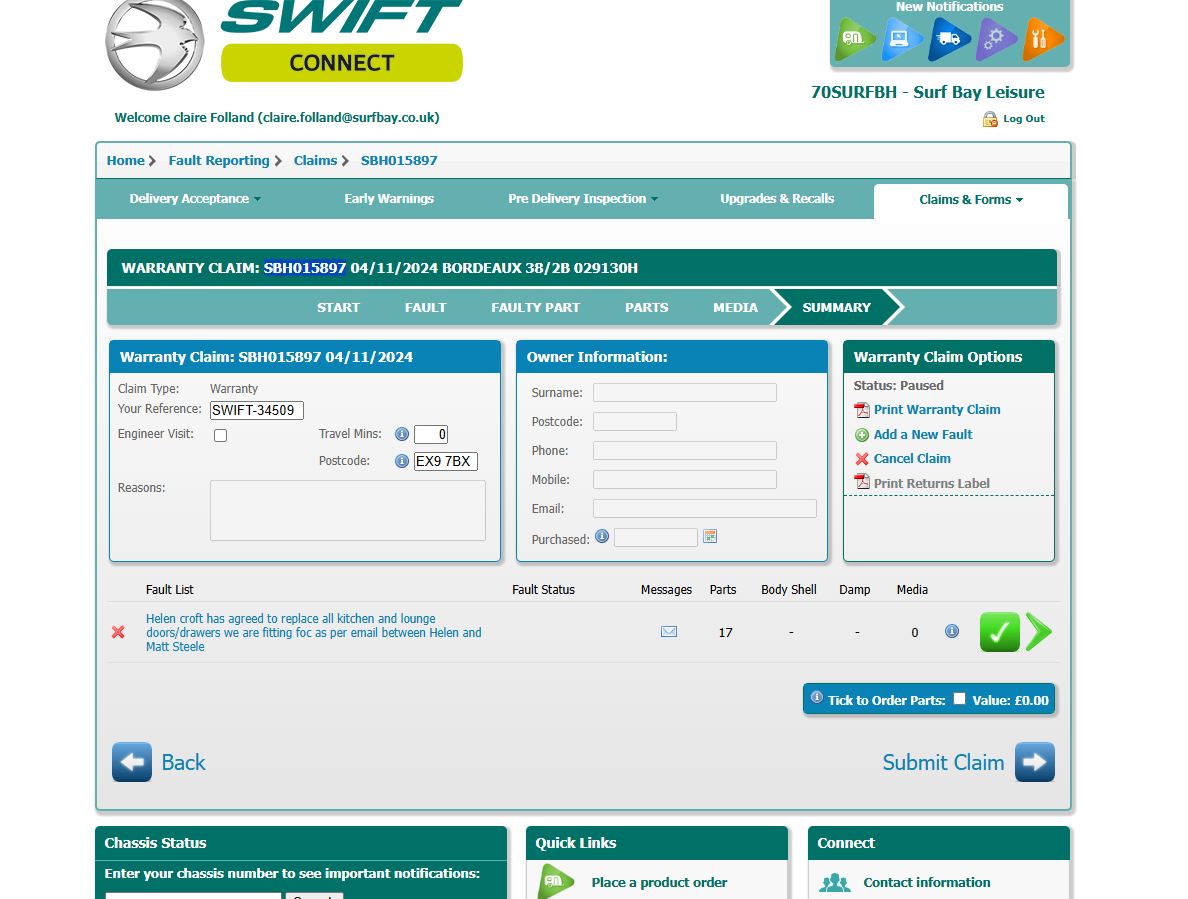Expand the Pre Delivery Inspection menu

(x=583, y=198)
